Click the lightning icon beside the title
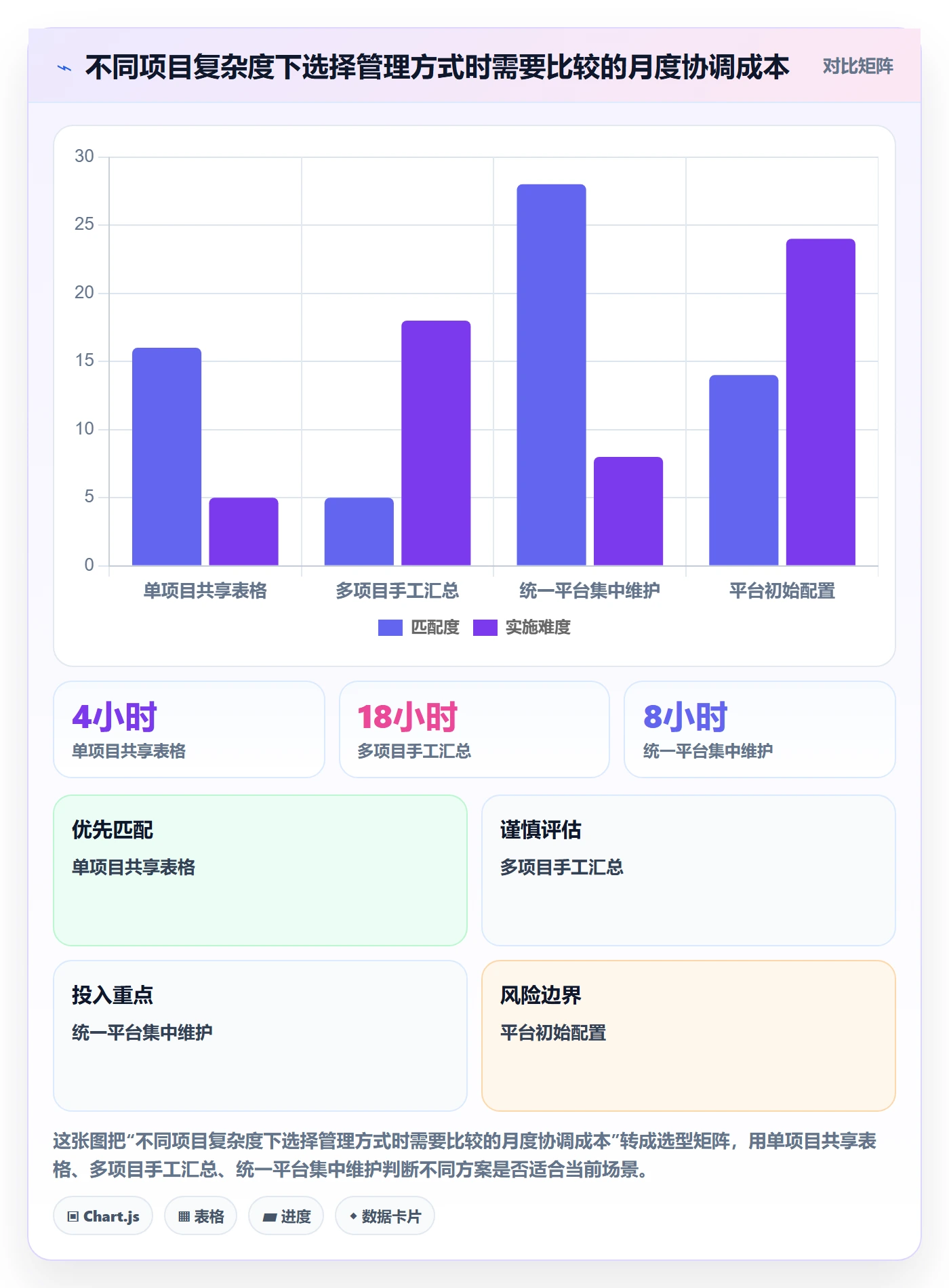 [64, 68]
